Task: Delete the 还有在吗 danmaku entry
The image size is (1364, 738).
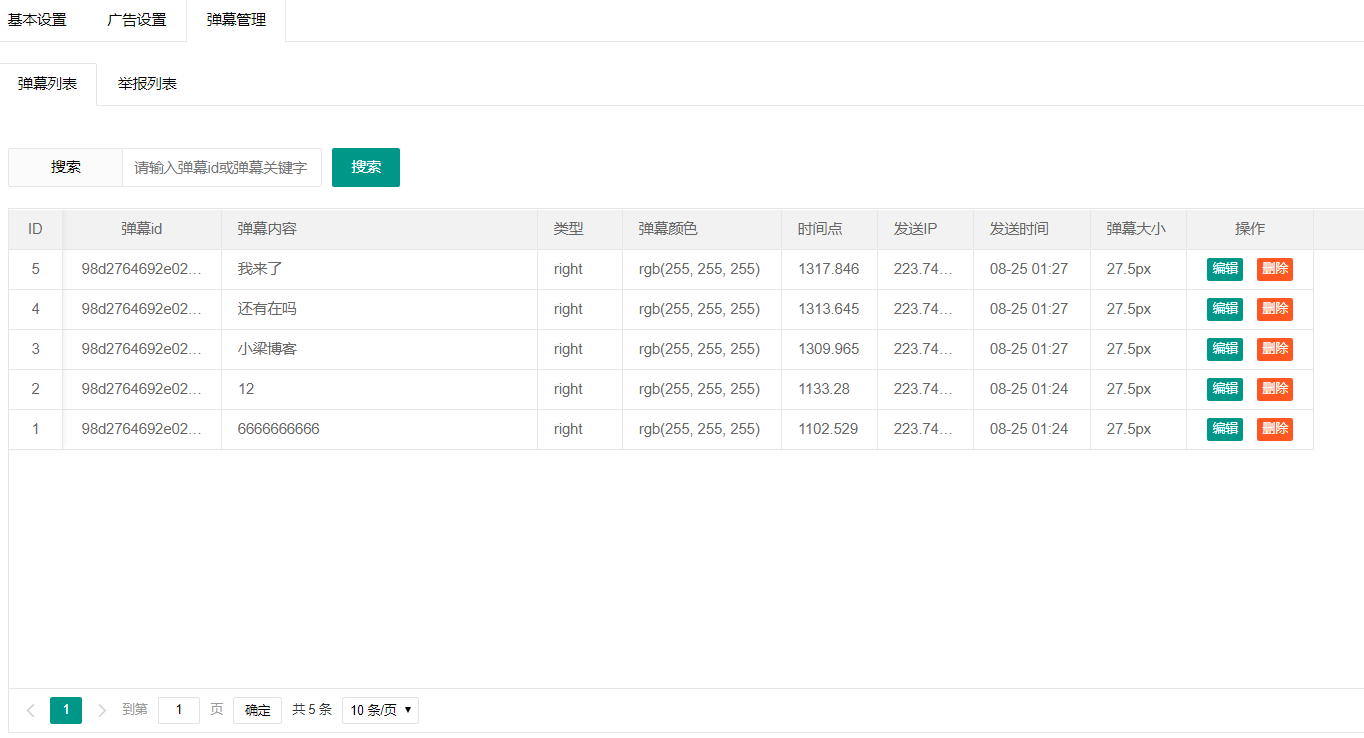Action: pyautogui.click(x=1274, y=309)
